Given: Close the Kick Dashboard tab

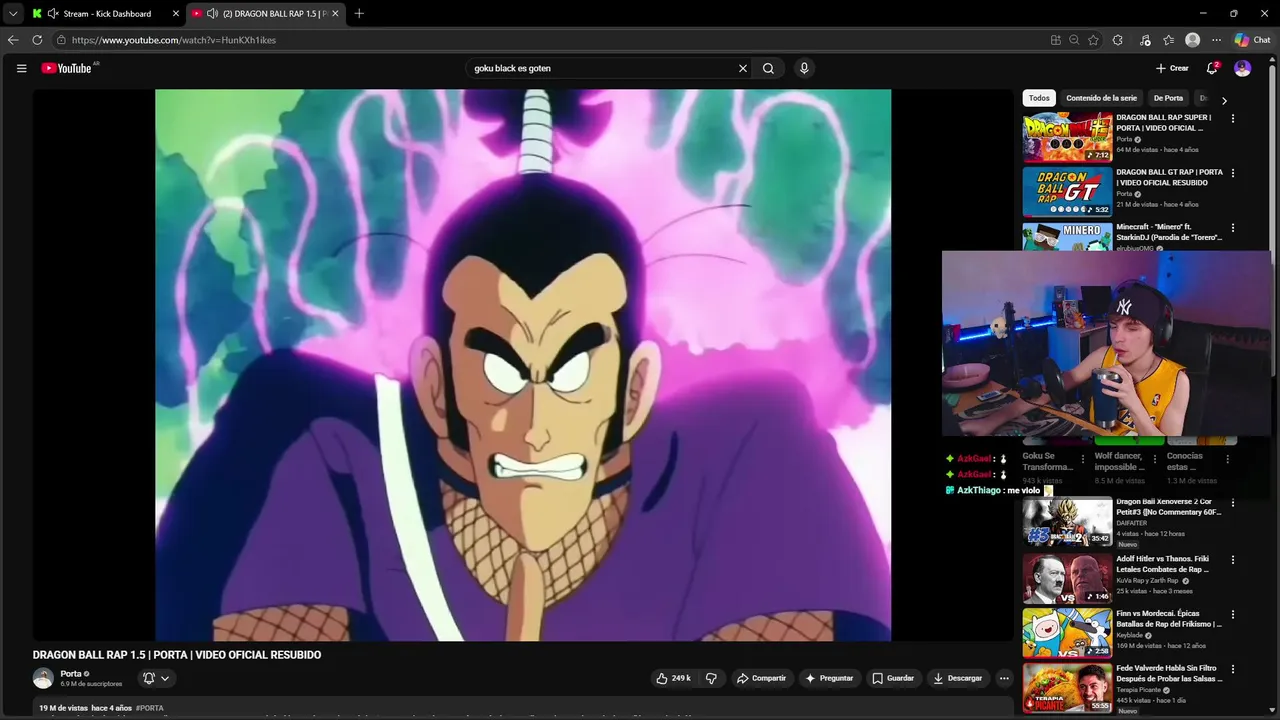Looking at the screenshot, I should (176, 14).
